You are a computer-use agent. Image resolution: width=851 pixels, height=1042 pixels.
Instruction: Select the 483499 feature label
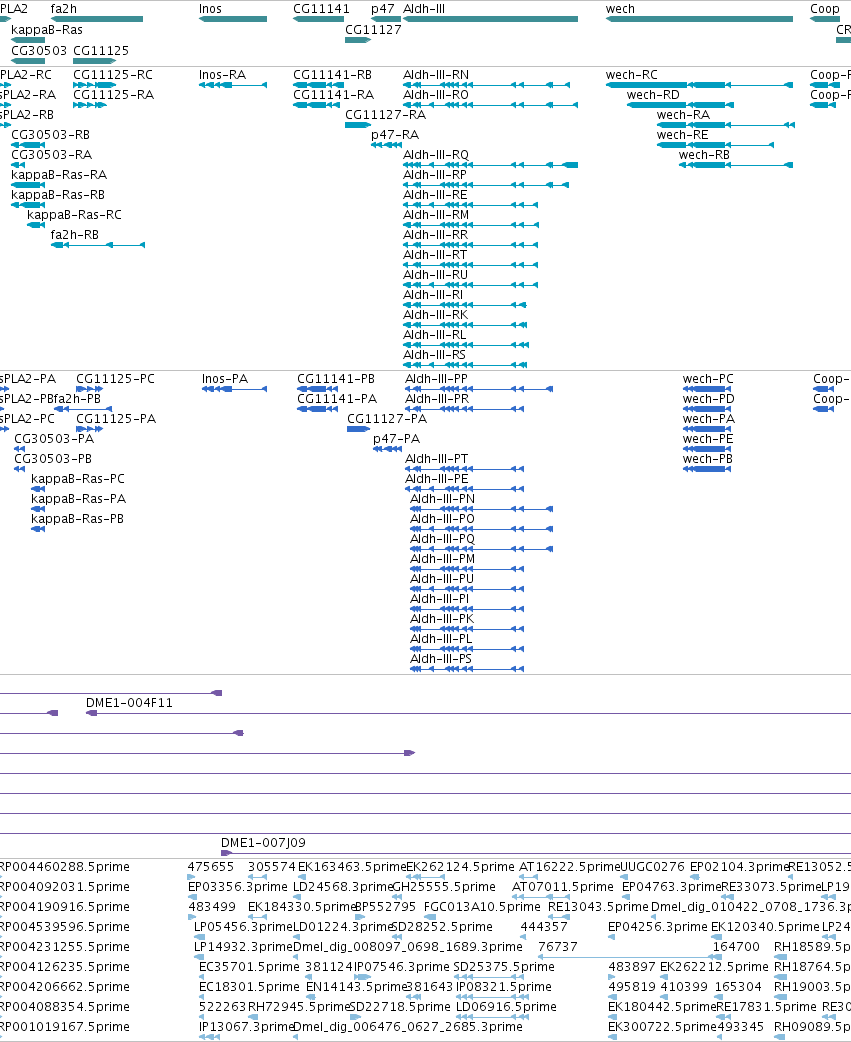point(212,906)
